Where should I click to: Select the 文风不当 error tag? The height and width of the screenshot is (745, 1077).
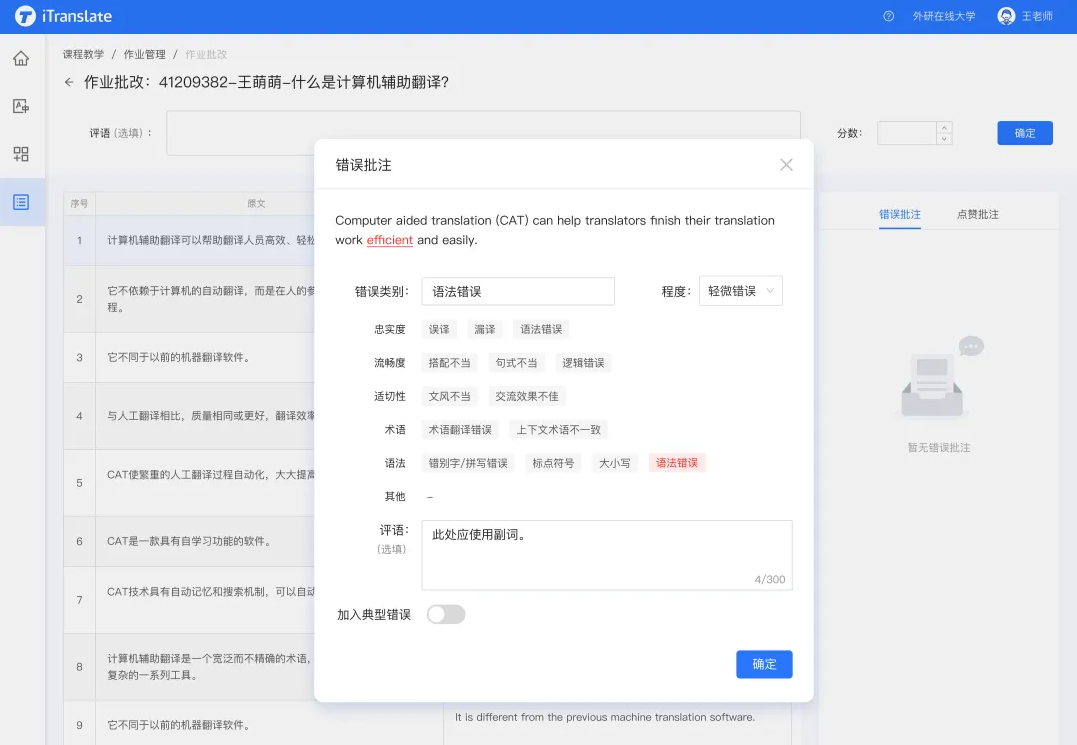[449, 396]
